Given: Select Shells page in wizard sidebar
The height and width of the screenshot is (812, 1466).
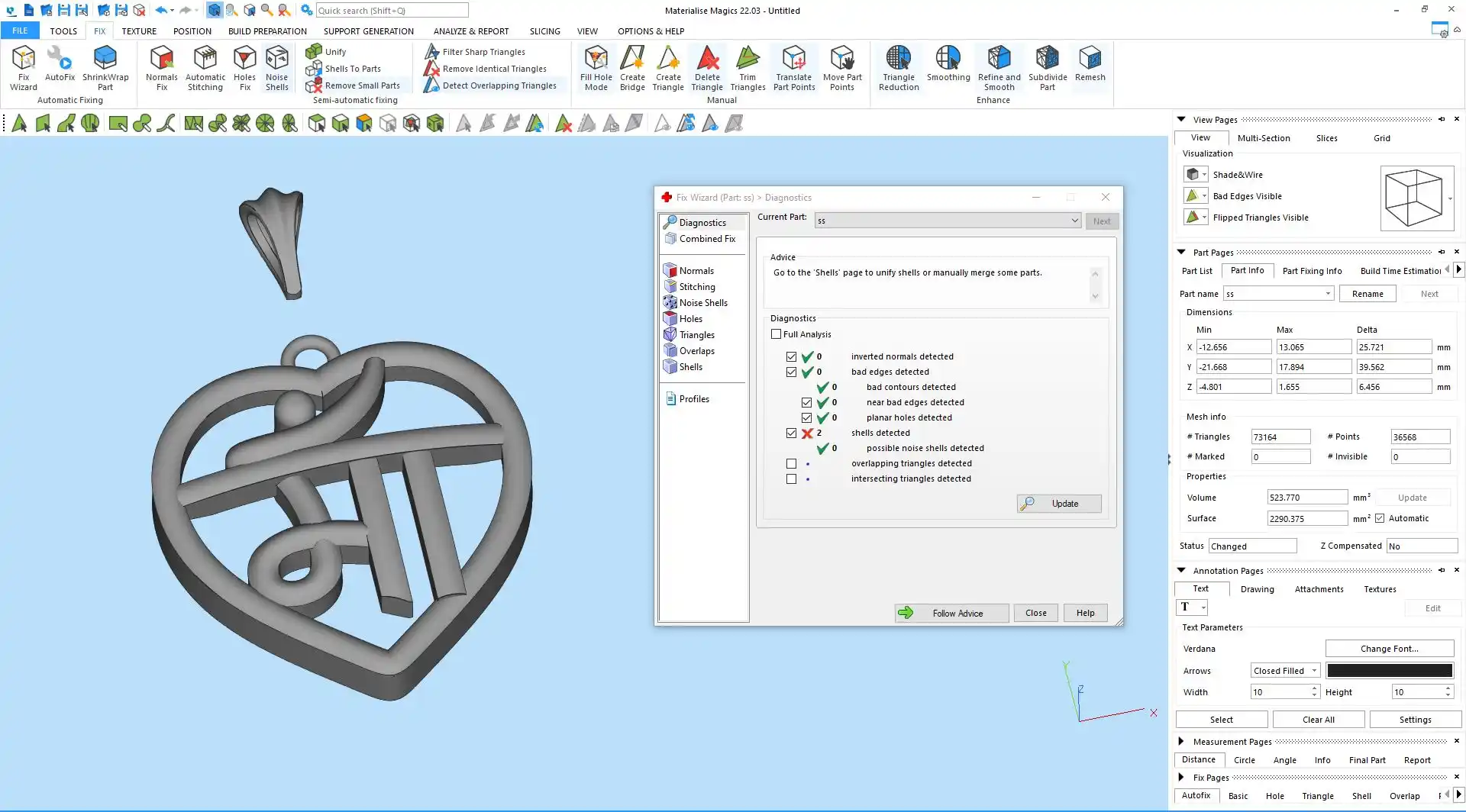Looking at the screenshot, I should point(690,367).
